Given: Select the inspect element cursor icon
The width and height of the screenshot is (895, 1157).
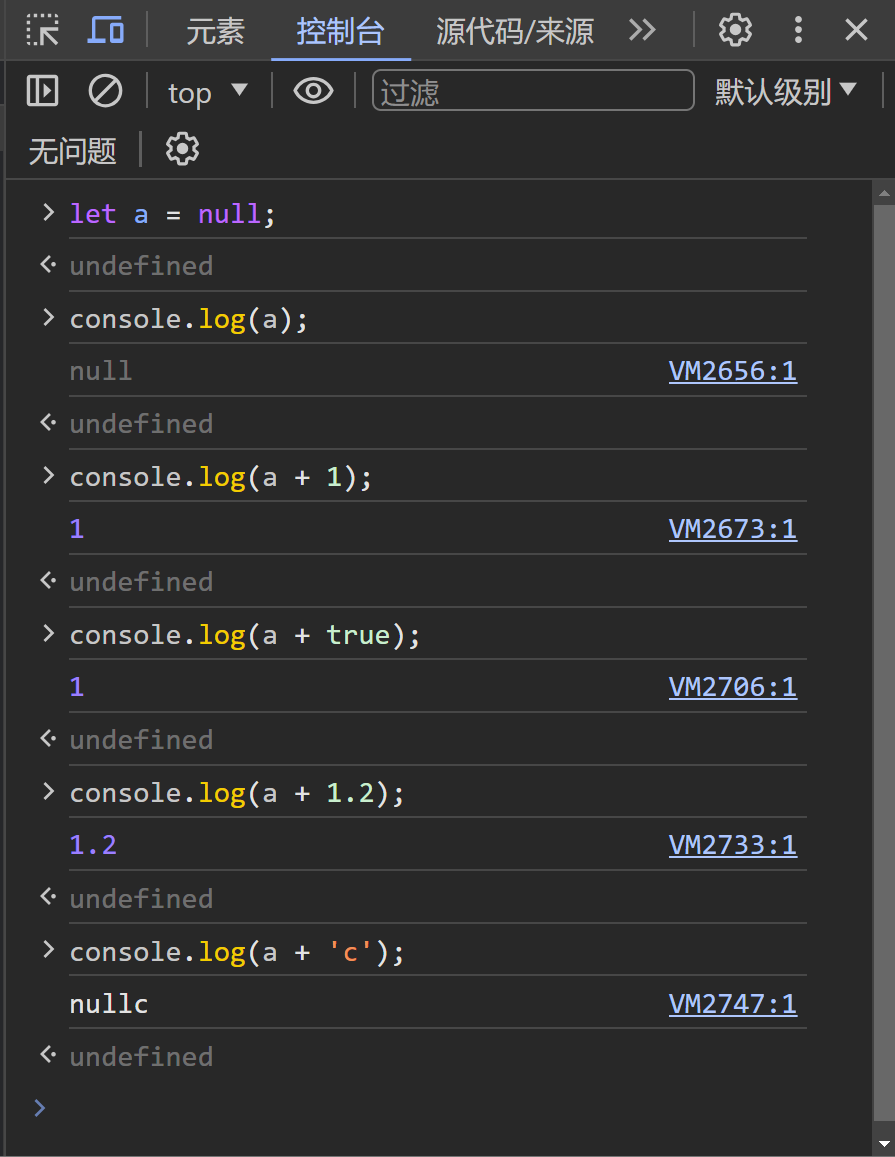Looking at the screenshot, I should (42, 30).
